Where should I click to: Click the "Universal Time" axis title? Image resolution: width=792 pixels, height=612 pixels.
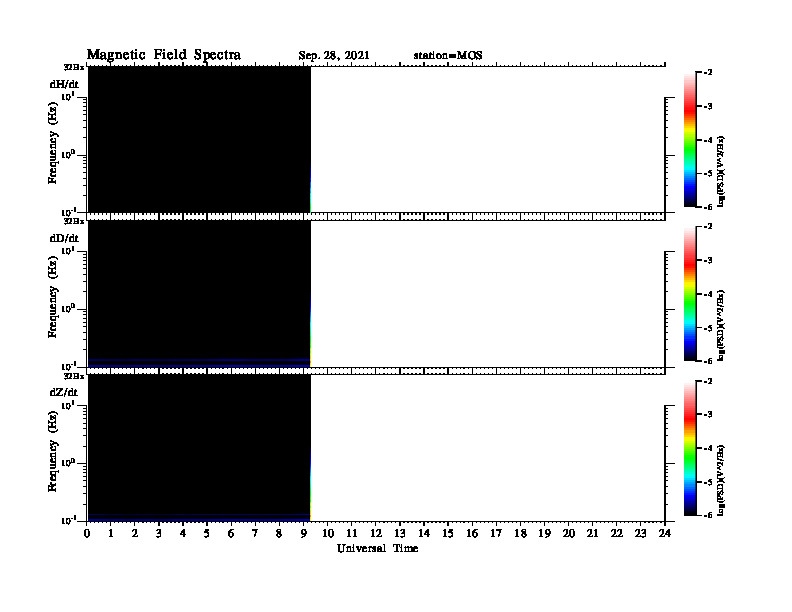377,548
